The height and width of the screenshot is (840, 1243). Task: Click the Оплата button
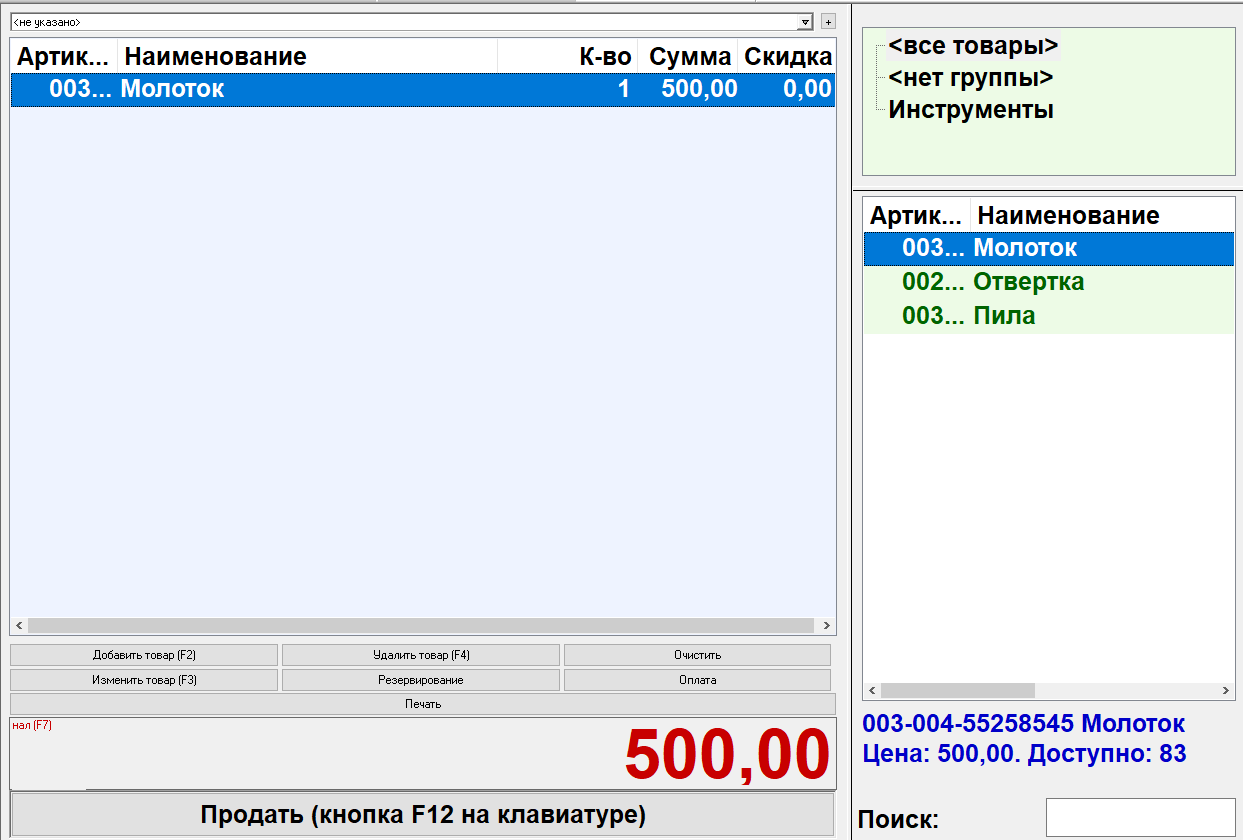pyautogui.click(x=697, y=680)
